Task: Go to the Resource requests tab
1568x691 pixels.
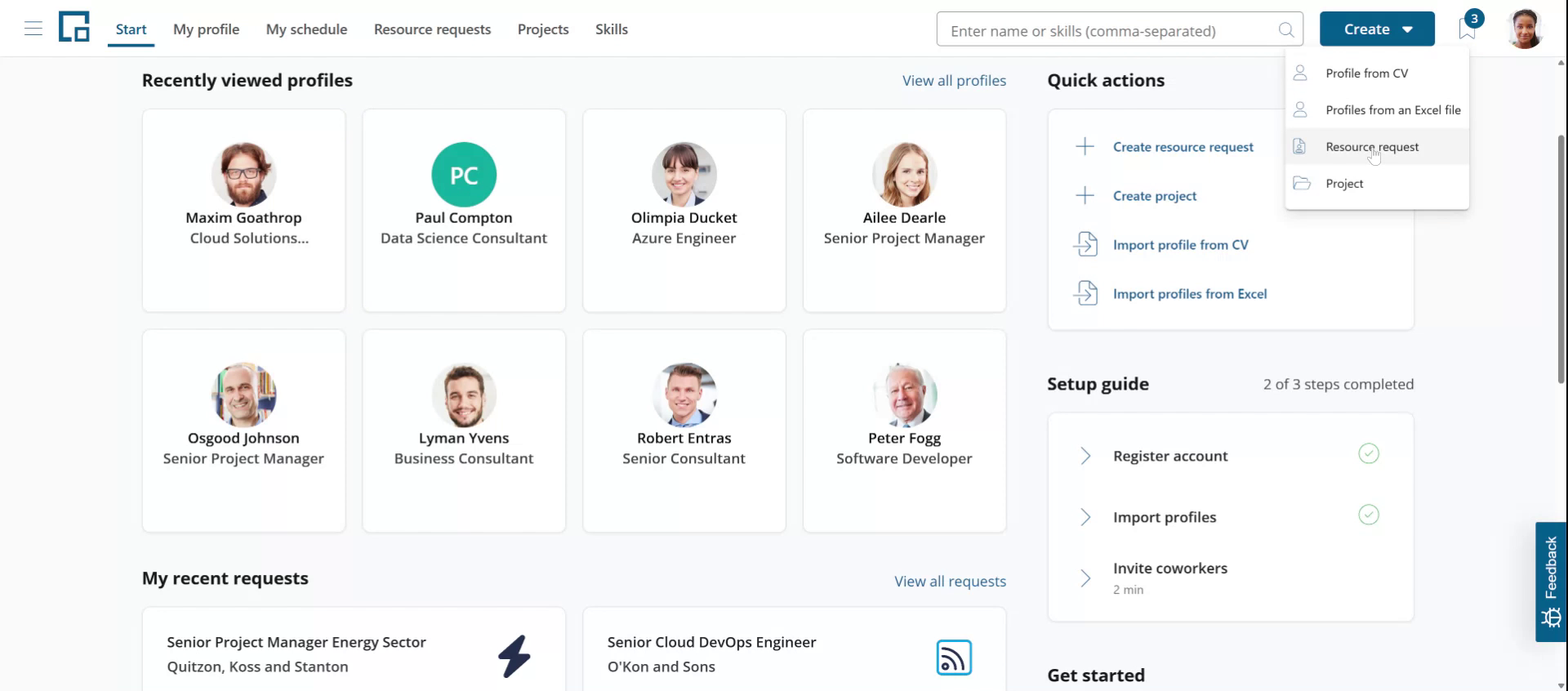Action: pos(432,29)
